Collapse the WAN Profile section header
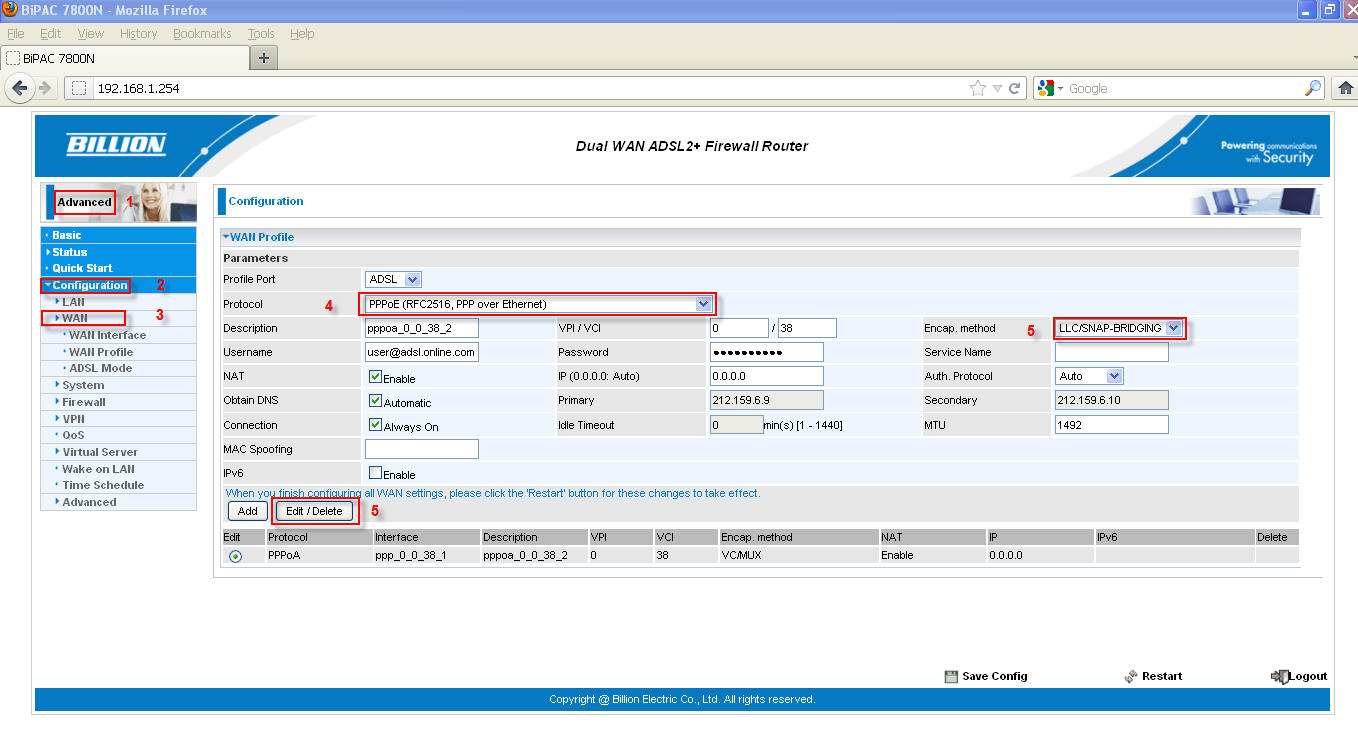Image resolution: width=1358 pixels, height=733 pixels. tap(259, 237)
